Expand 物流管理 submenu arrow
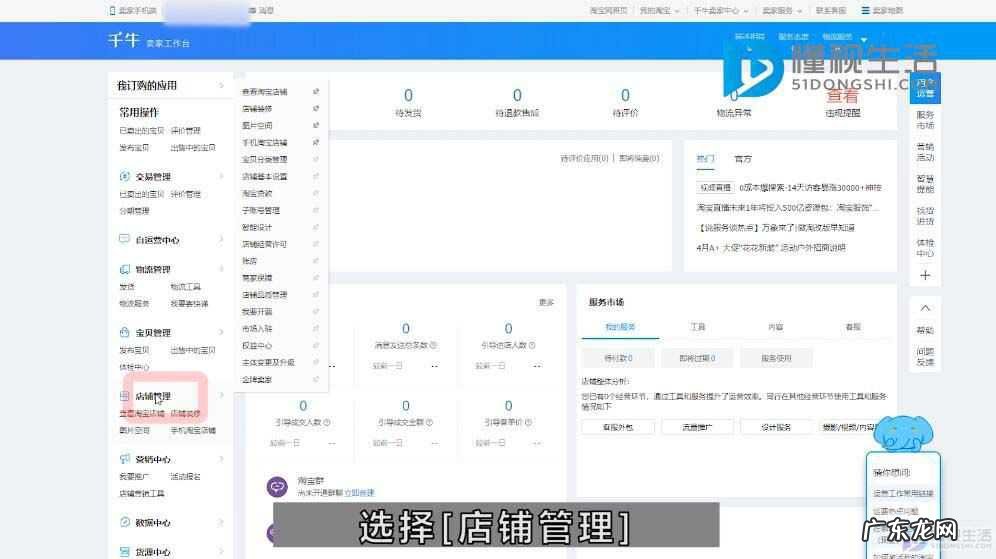Viewport: 996px width, 559px height. pyautogui.click(x=222, y=269)
